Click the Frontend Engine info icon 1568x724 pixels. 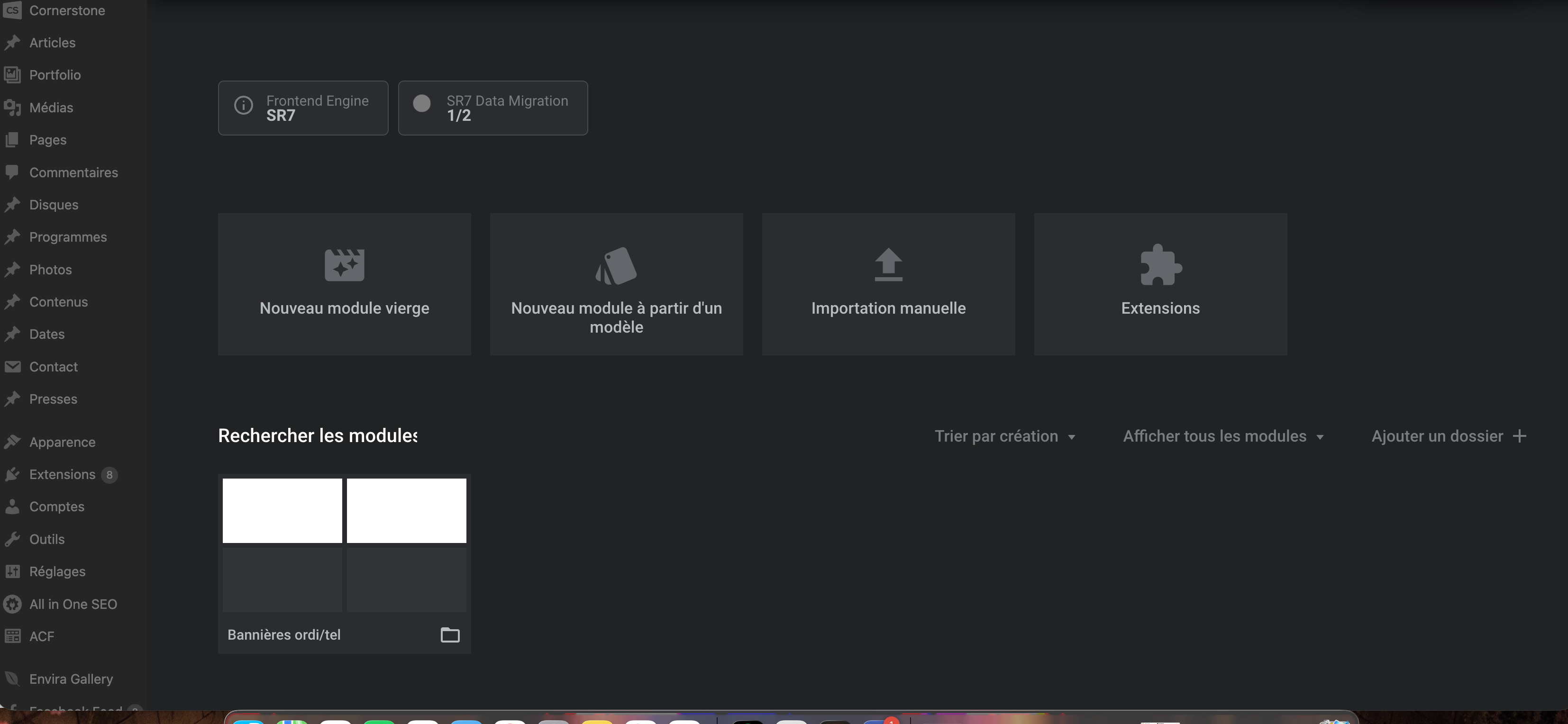(x=244, y=105)
